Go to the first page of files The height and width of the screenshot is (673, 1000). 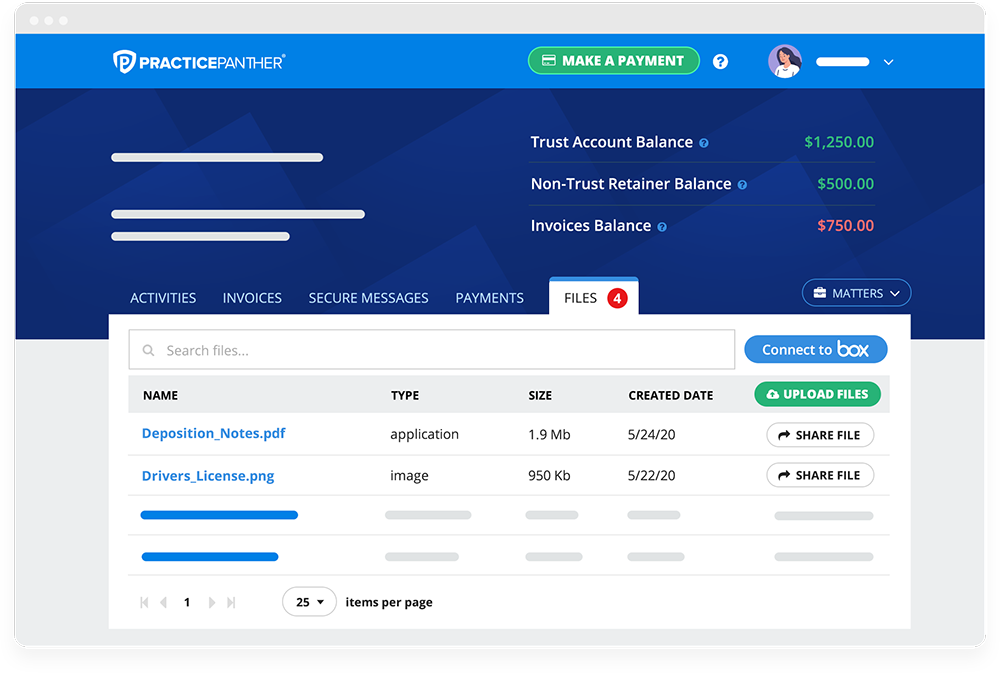(x=145, y=602)
